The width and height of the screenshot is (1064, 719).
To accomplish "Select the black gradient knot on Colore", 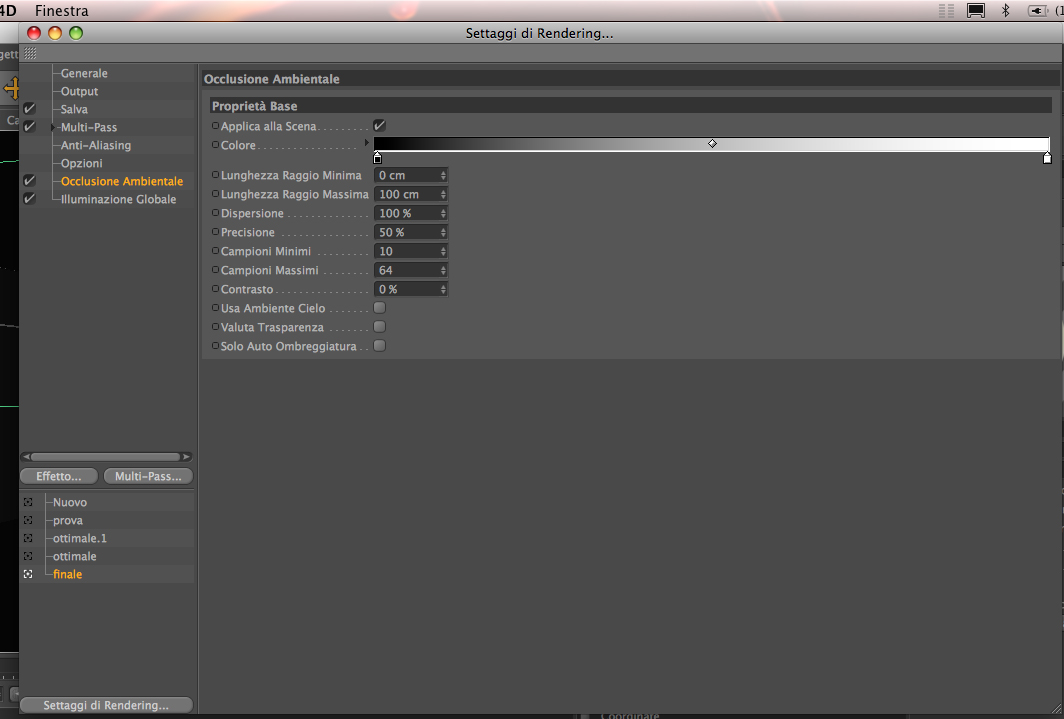I will [377, 158].
